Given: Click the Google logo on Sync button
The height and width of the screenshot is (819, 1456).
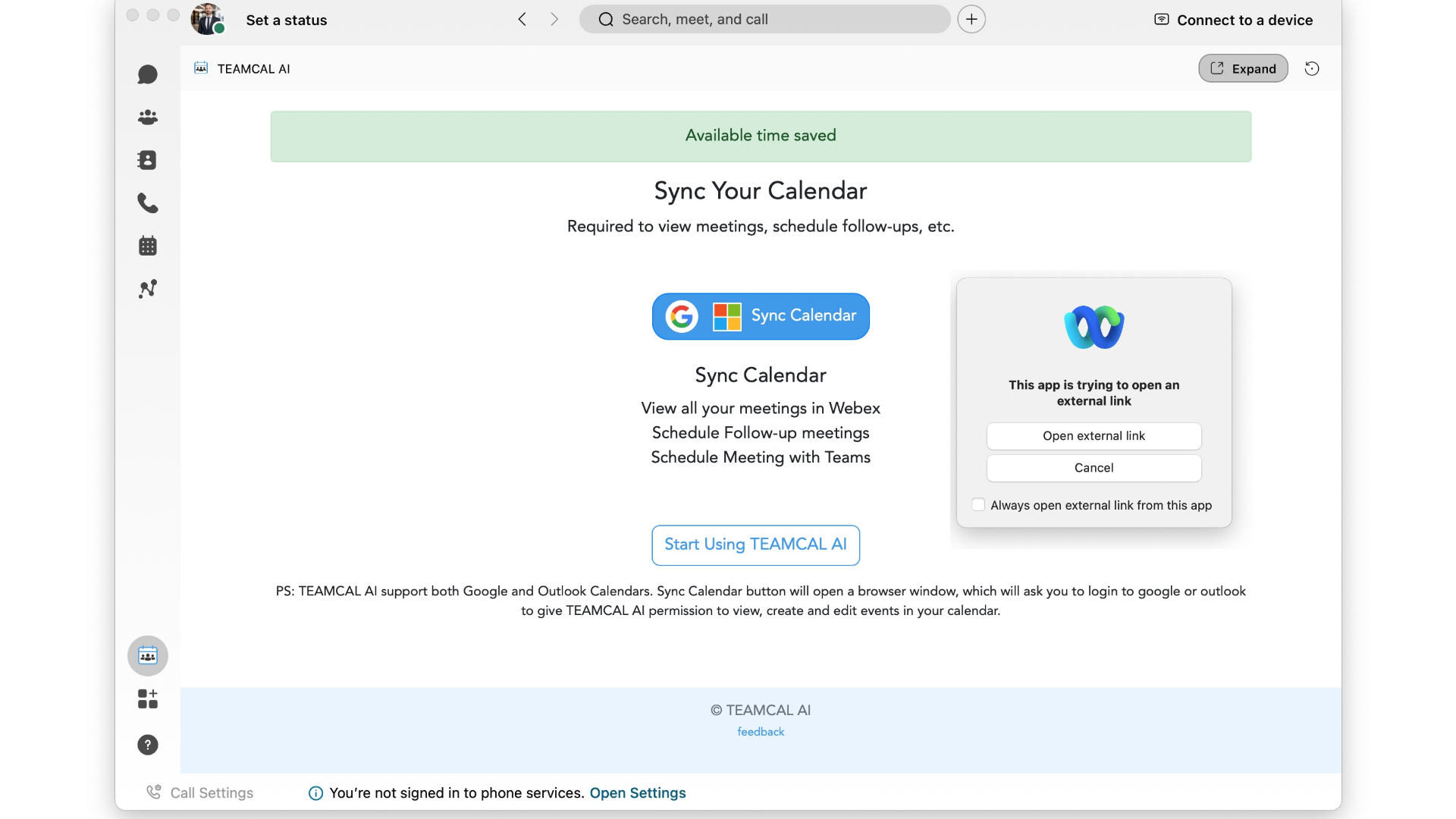Looking at the screenshot, I should (x=682, y=316).
